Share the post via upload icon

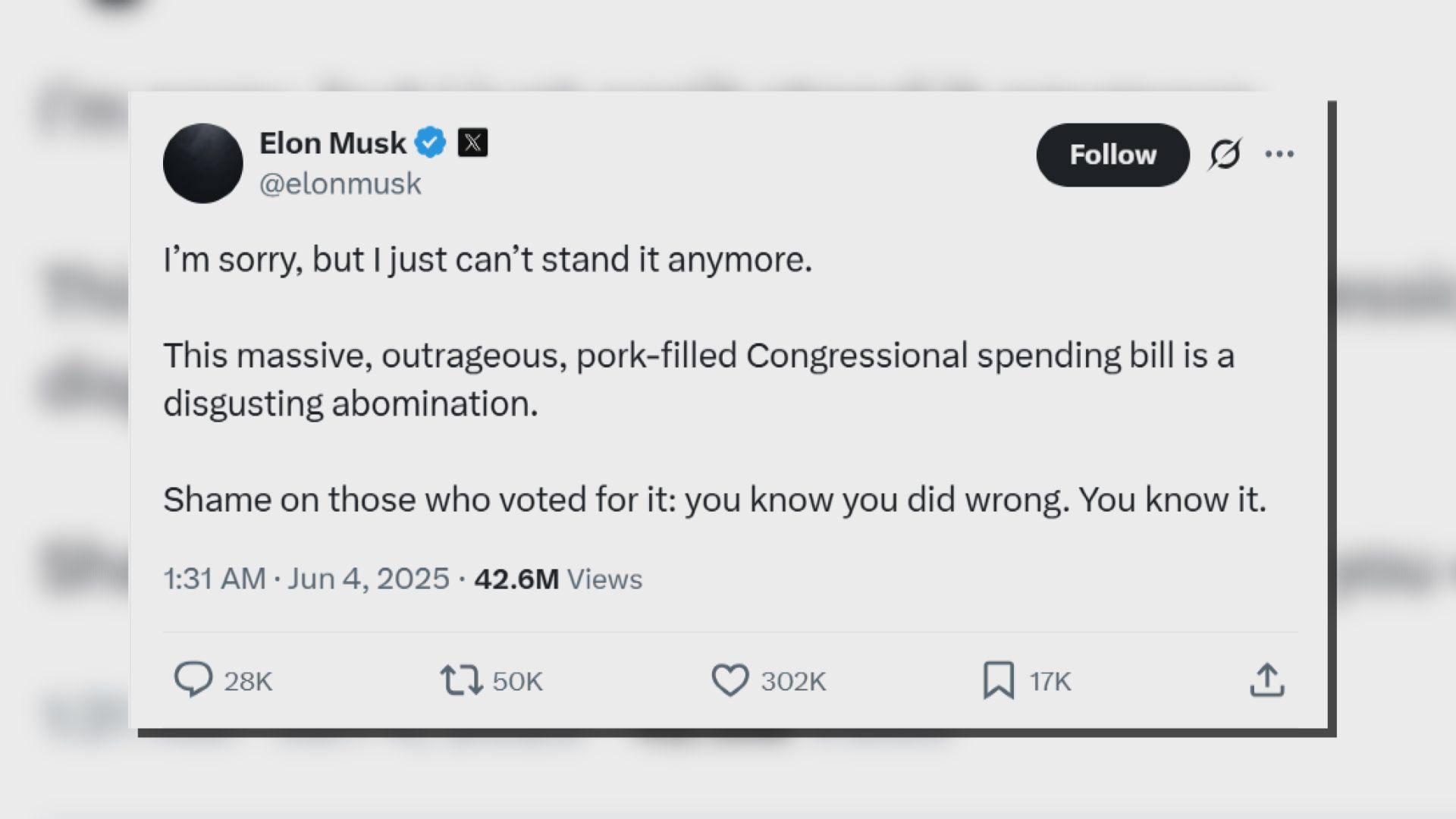click(x=1266, y=679)
